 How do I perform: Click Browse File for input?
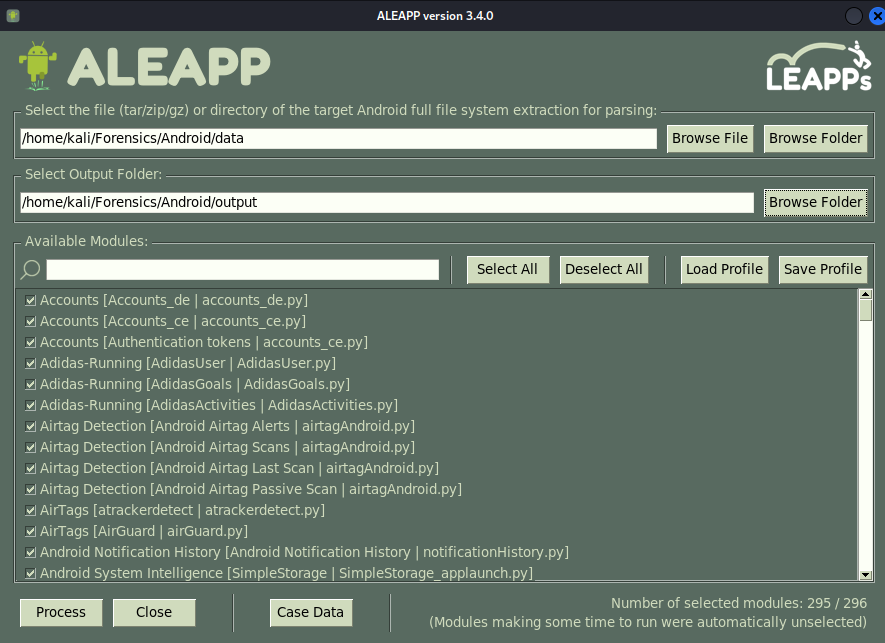tap(710, 138)
